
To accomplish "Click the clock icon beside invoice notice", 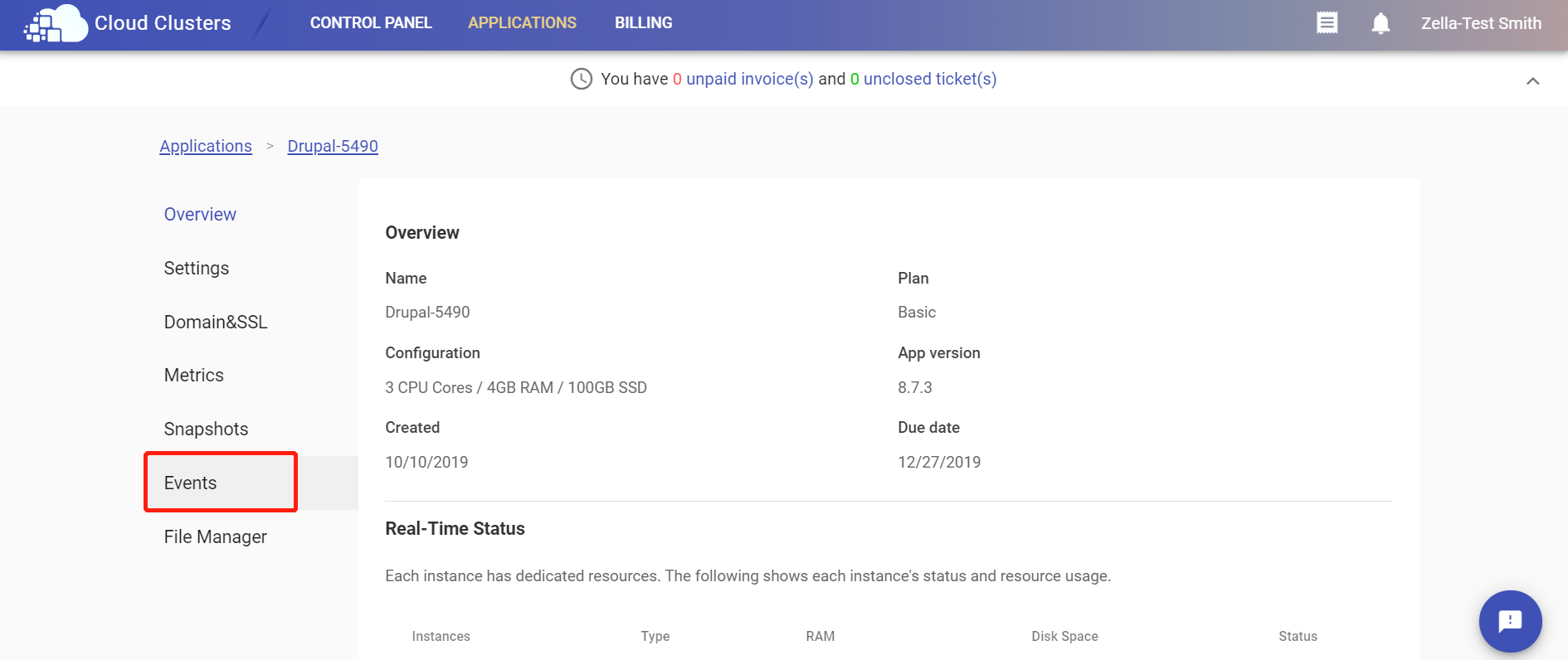I will click(x=582, y=79).
